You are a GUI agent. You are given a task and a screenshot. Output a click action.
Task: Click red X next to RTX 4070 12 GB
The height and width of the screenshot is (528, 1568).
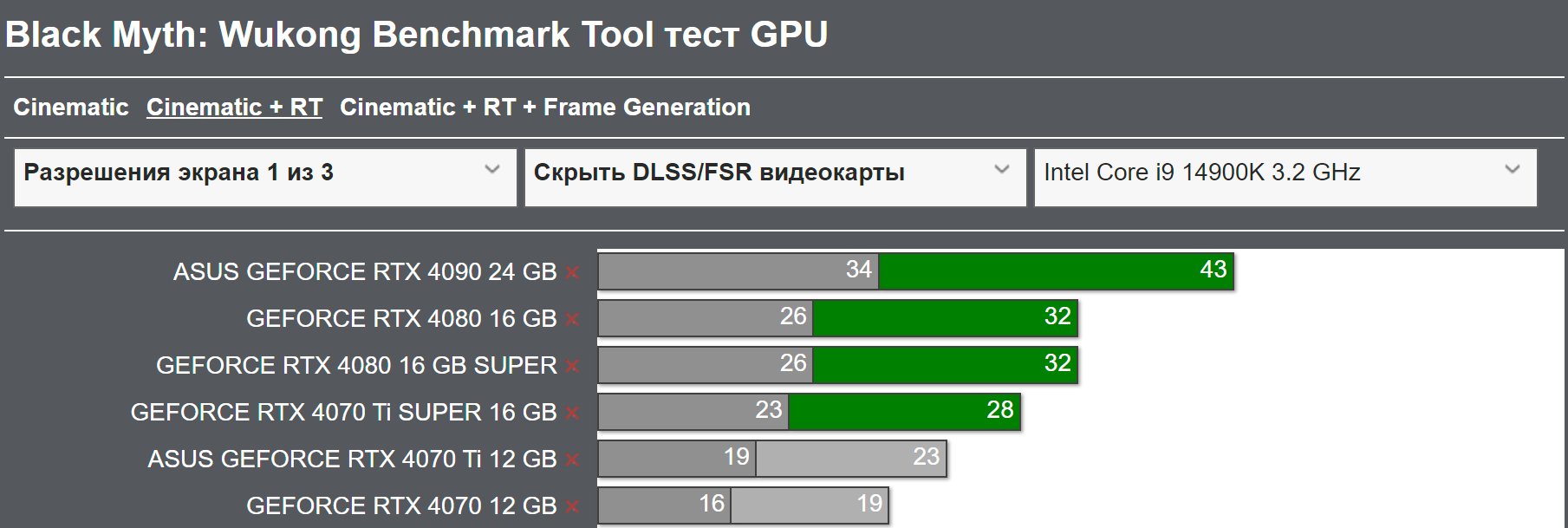click(572, 507)
